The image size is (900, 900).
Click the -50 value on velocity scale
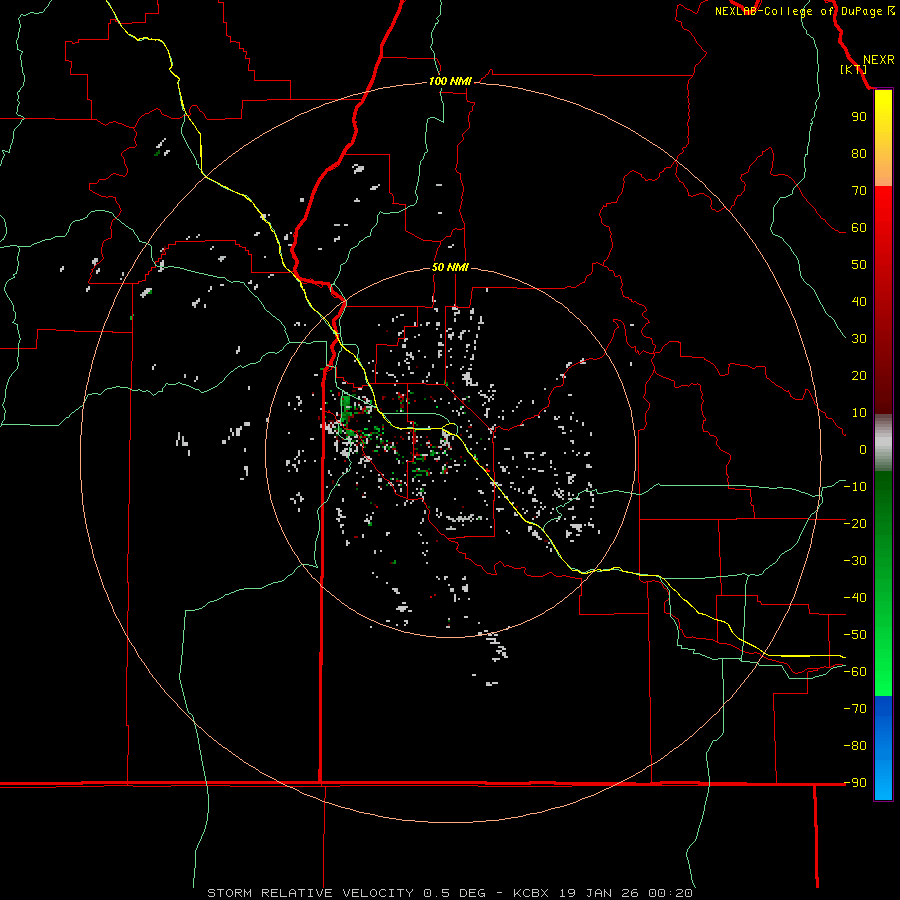[855, 635]
